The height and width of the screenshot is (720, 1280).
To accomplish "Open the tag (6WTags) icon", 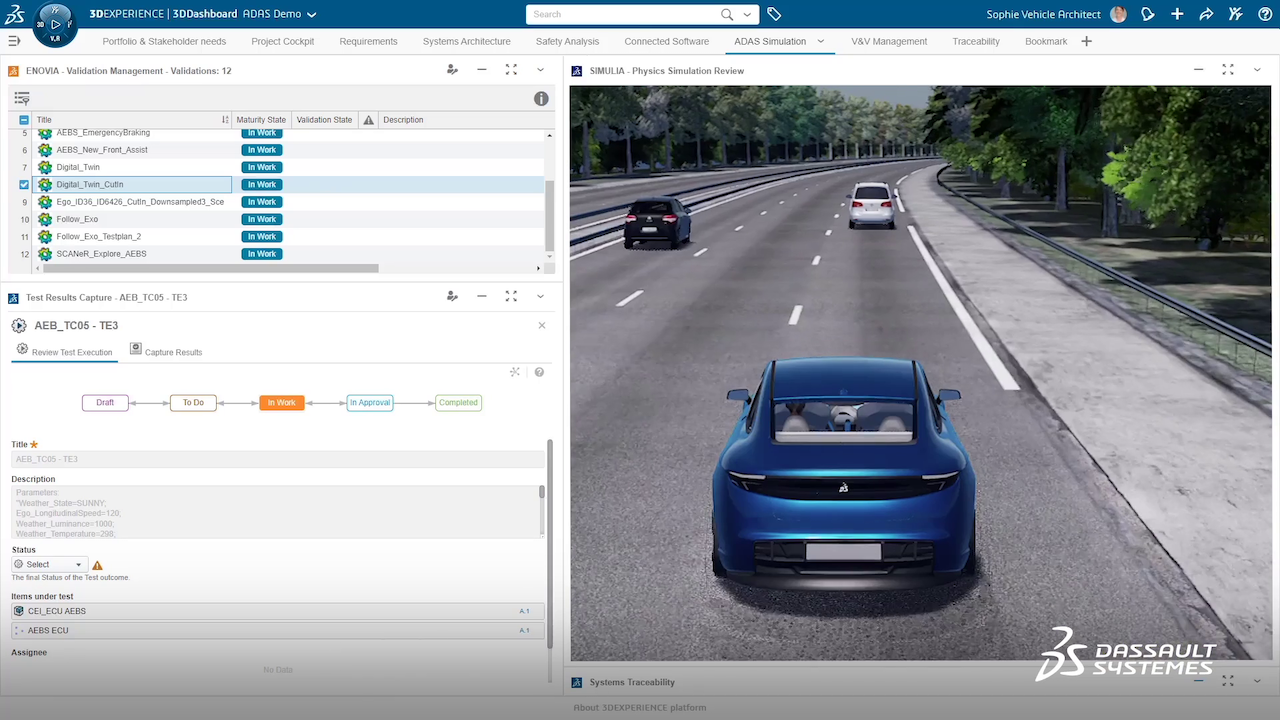I will pyautogui.click(x=774, y=14).
